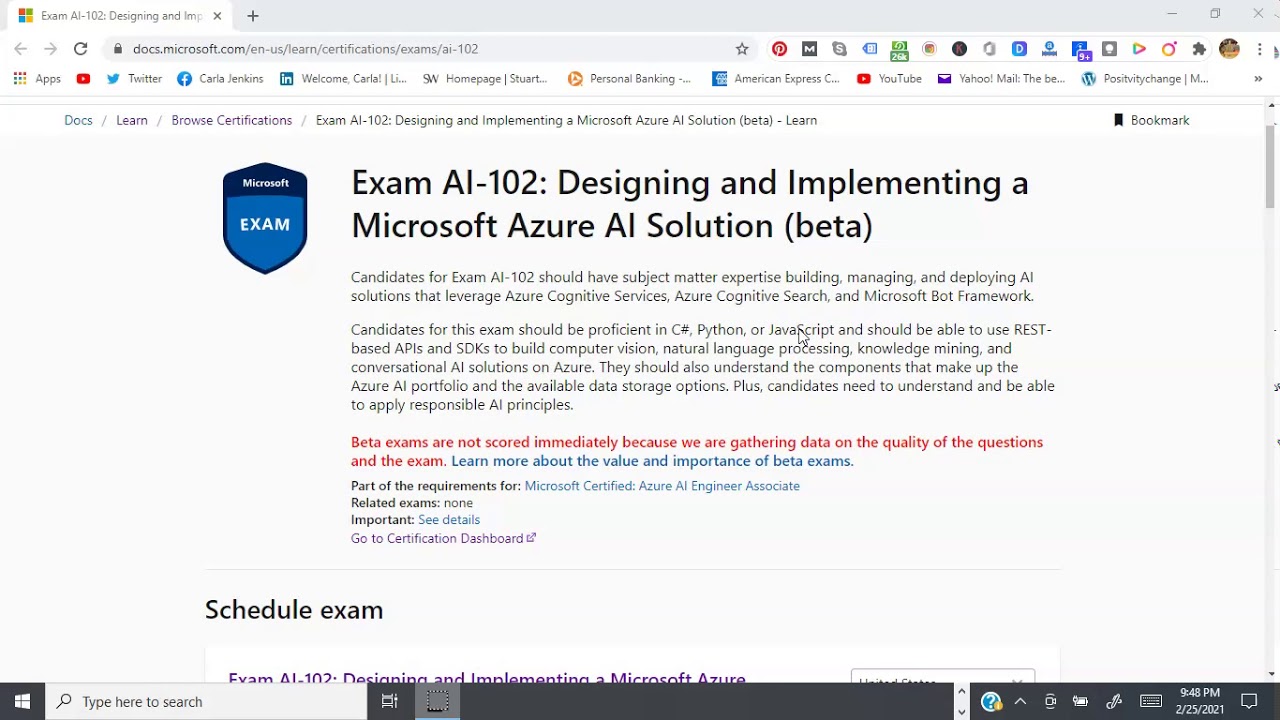1280x720 pixels.
Task: Open the touch keyboard icon
Action: [x=1151, y=701]
